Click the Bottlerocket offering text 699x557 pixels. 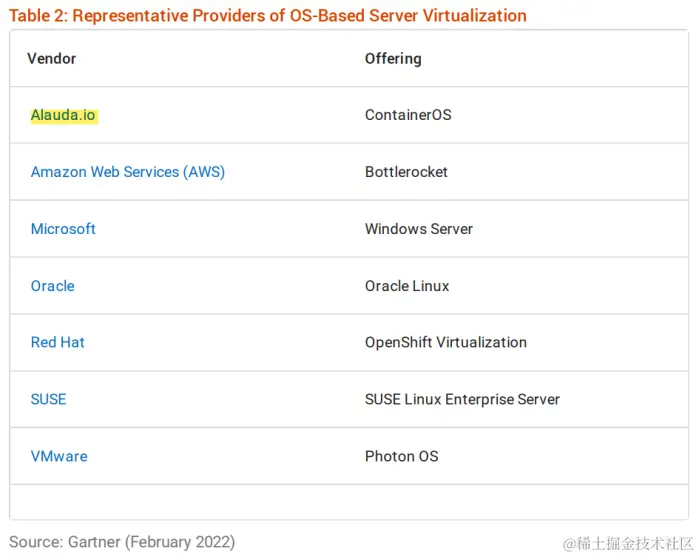coord(406,172)
